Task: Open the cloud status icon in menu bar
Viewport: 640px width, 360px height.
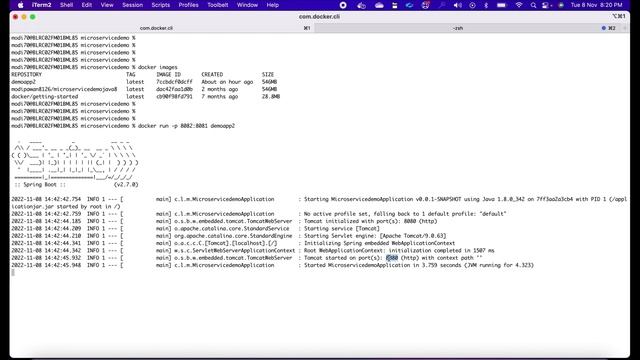Action: click(x=379, y=5)
